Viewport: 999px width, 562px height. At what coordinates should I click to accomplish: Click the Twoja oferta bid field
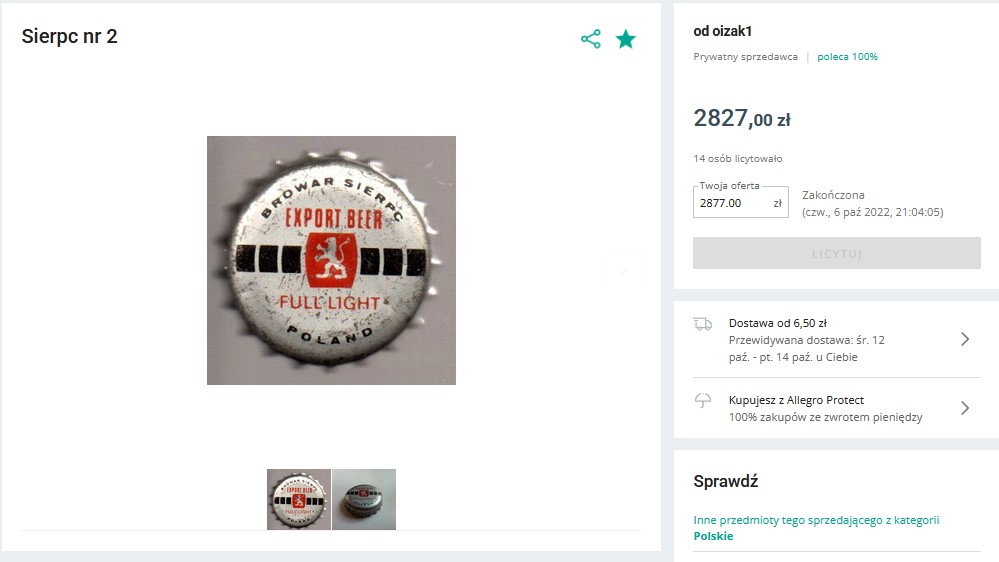pos(741,203)
